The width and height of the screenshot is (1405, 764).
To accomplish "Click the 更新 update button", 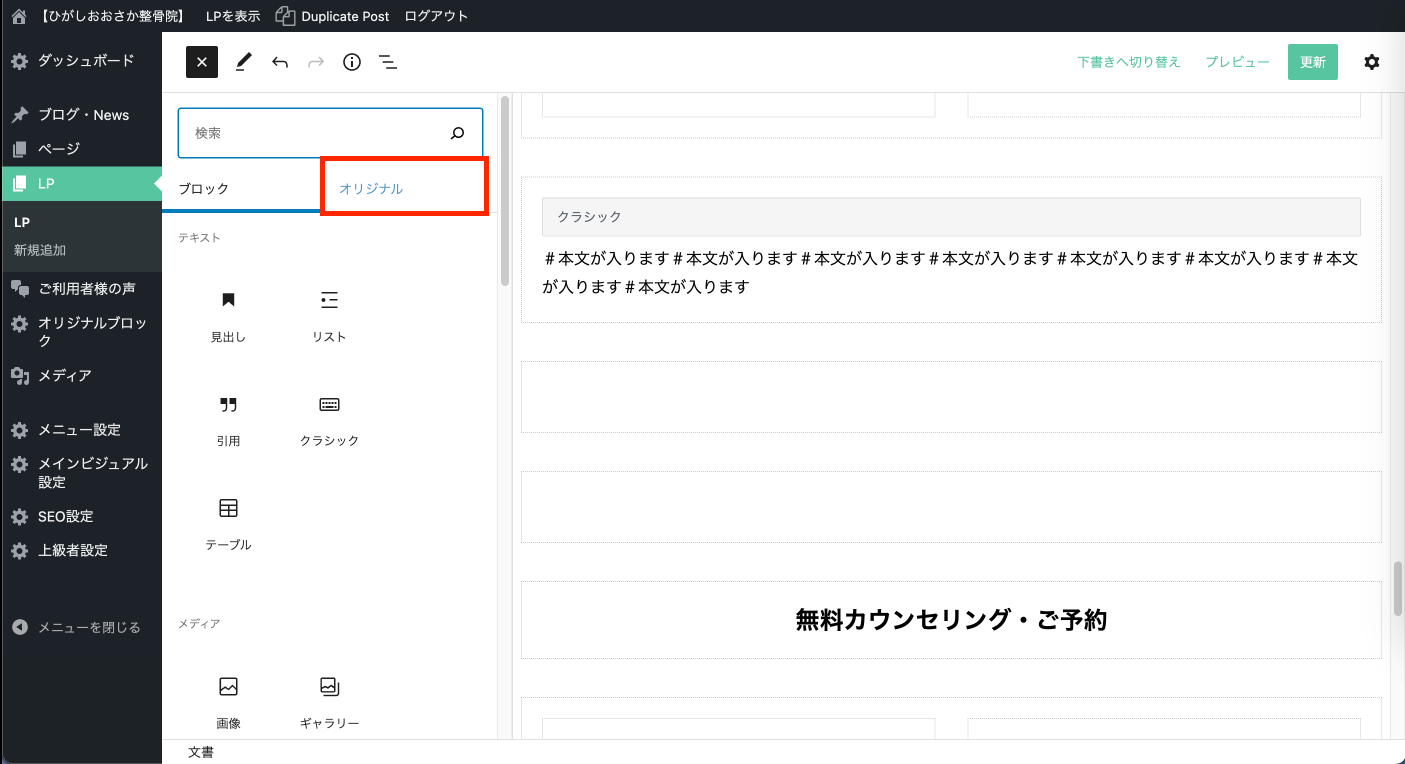I will [1312, 62].
